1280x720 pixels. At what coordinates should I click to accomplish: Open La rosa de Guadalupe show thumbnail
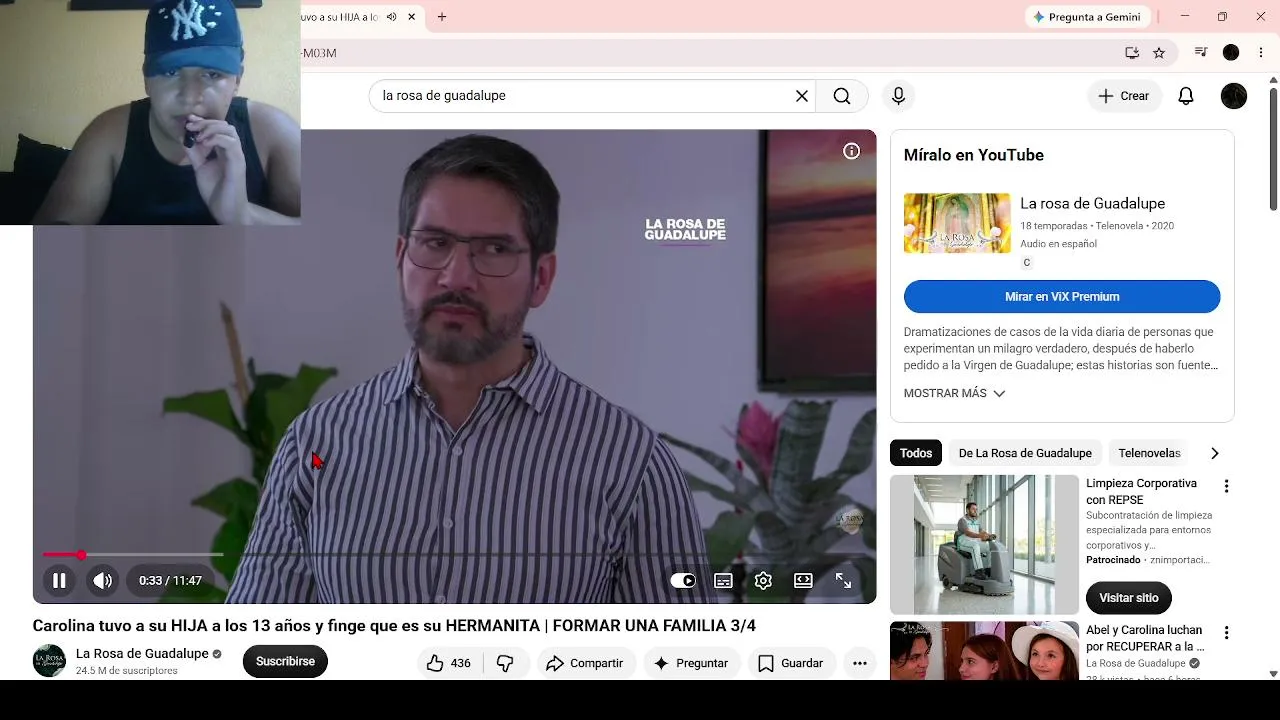click(x=957, y=223)
